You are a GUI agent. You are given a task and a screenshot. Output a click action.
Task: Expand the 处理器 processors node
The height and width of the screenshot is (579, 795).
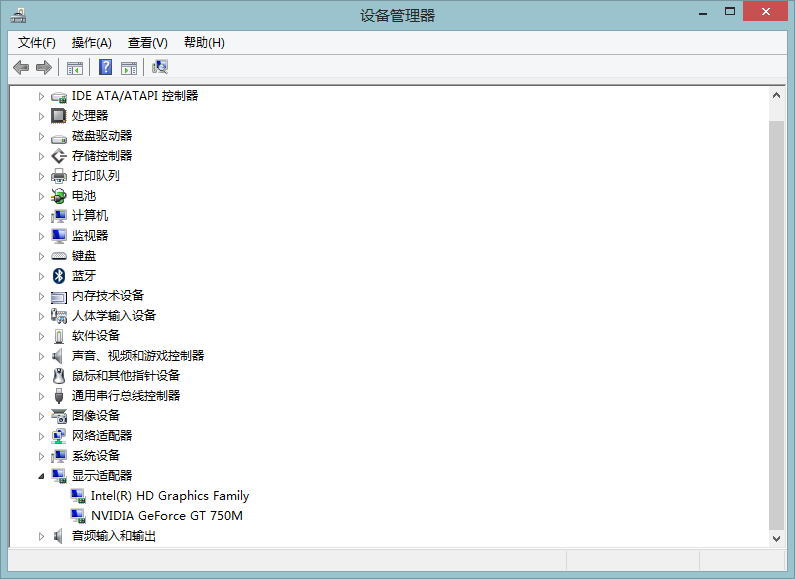(x=41, y=116)
